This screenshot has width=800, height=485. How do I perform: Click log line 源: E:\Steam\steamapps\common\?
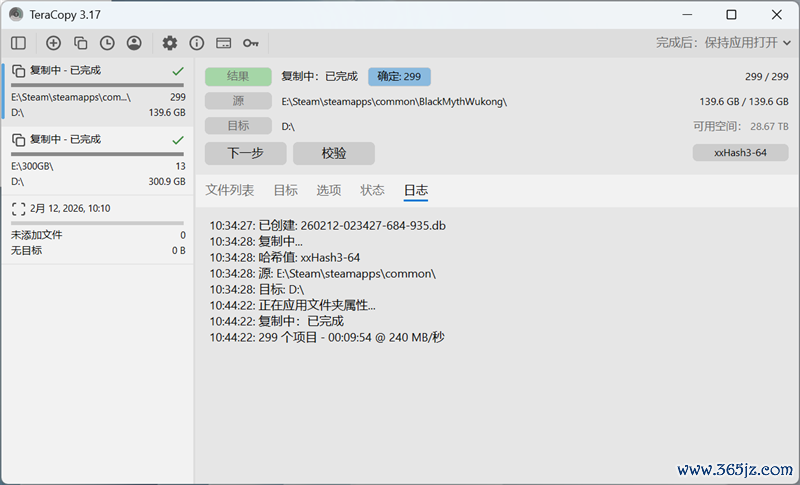point(322,273)
